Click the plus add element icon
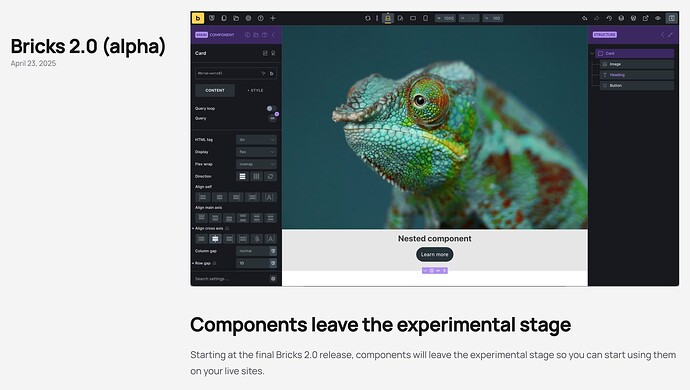 click(x=272, y=18)
